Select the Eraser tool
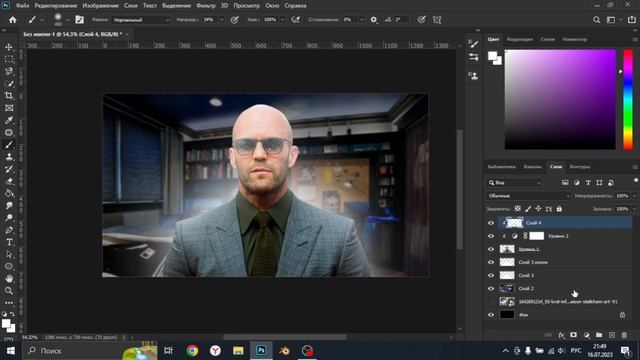This screenshot has height=360, width=640. (9, 181)
